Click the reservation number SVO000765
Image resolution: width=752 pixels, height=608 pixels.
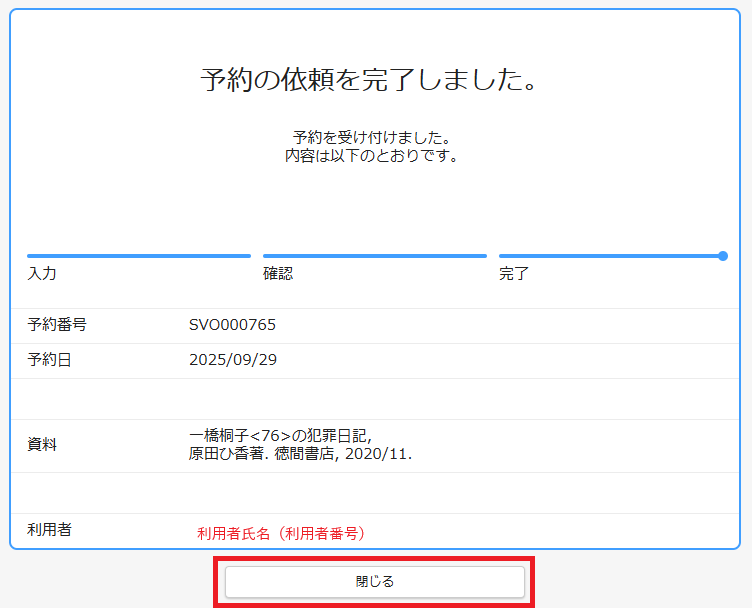click(x=232, y=324)
